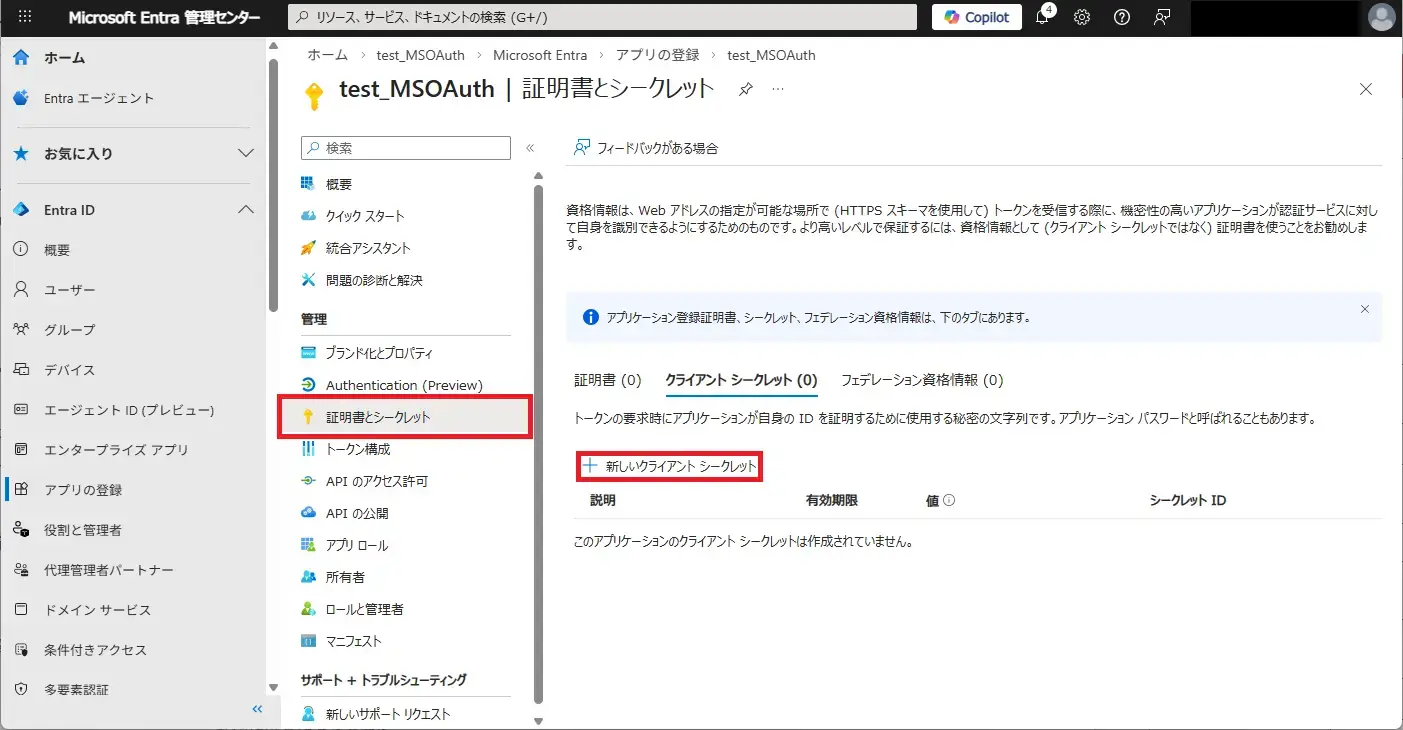1403x730 pixels.
Task: Click 新しいクライアント シークレット button
Action: tap(670, 466)
